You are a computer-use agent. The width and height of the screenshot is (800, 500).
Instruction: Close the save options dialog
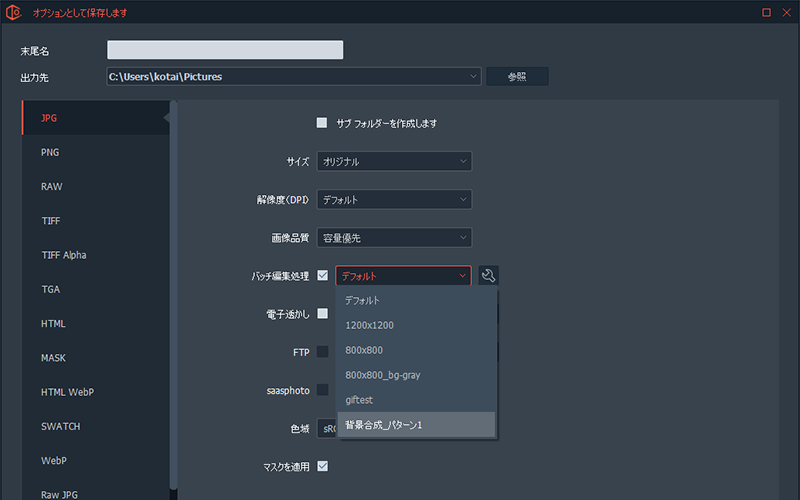[x=786, y=13]
